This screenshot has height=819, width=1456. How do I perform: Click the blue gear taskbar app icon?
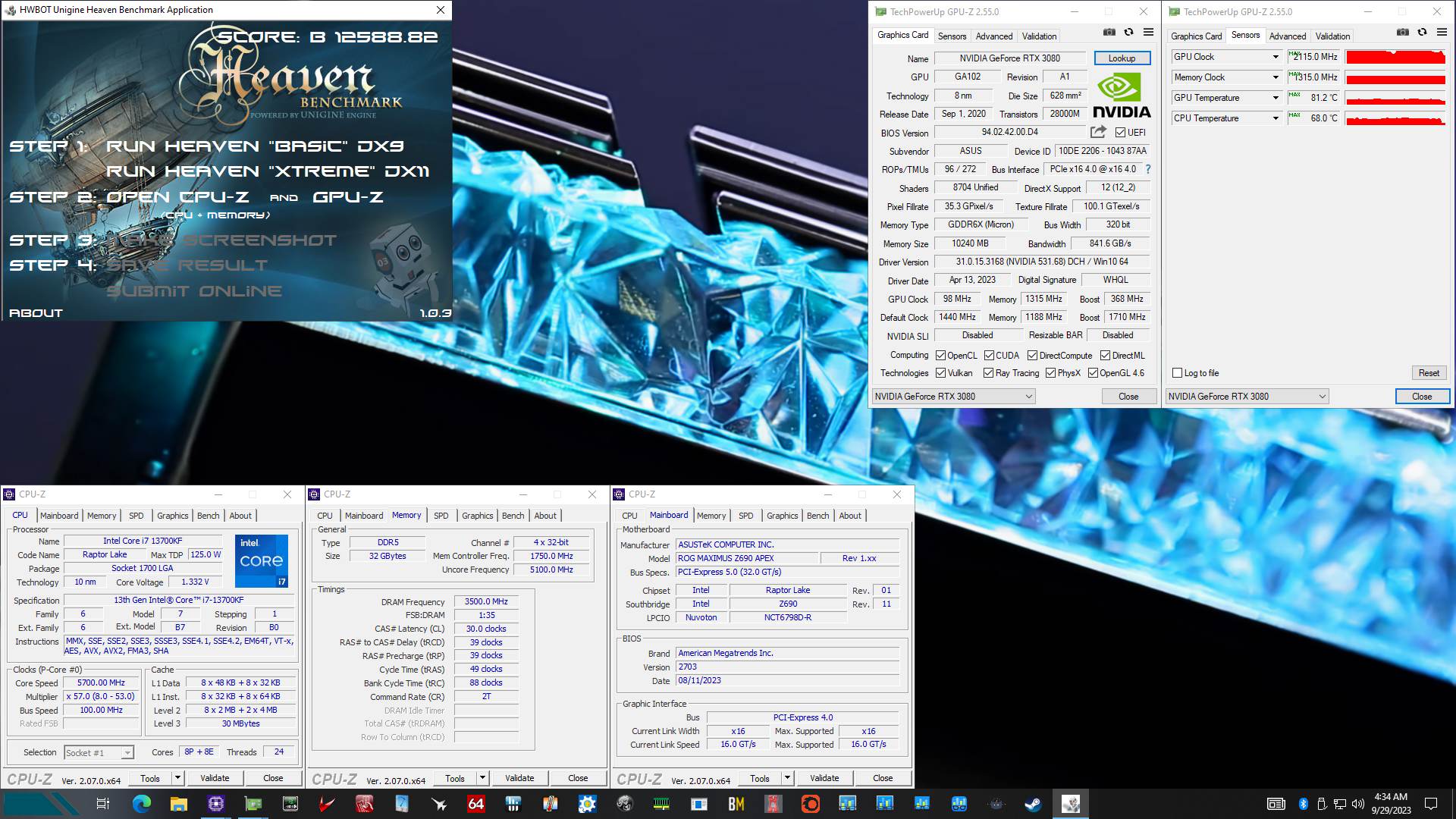(x=587, y=804)
